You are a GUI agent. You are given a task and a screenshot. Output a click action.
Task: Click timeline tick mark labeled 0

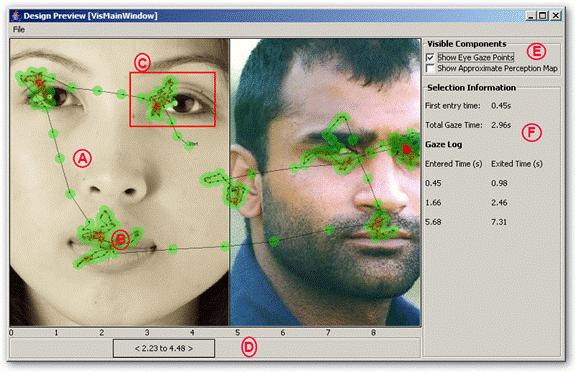coord(11,333)
